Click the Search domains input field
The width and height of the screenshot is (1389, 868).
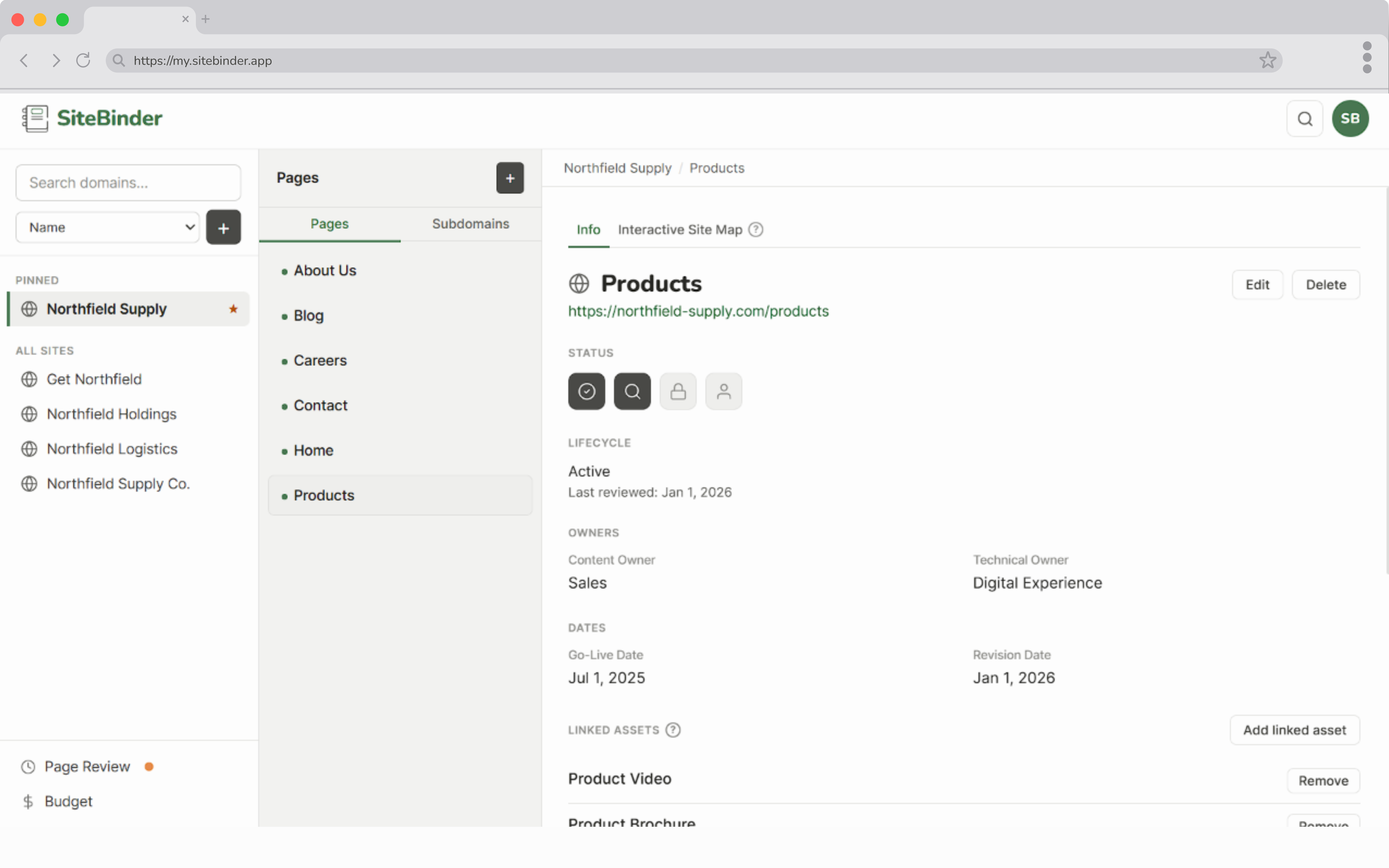coord(128,183)
